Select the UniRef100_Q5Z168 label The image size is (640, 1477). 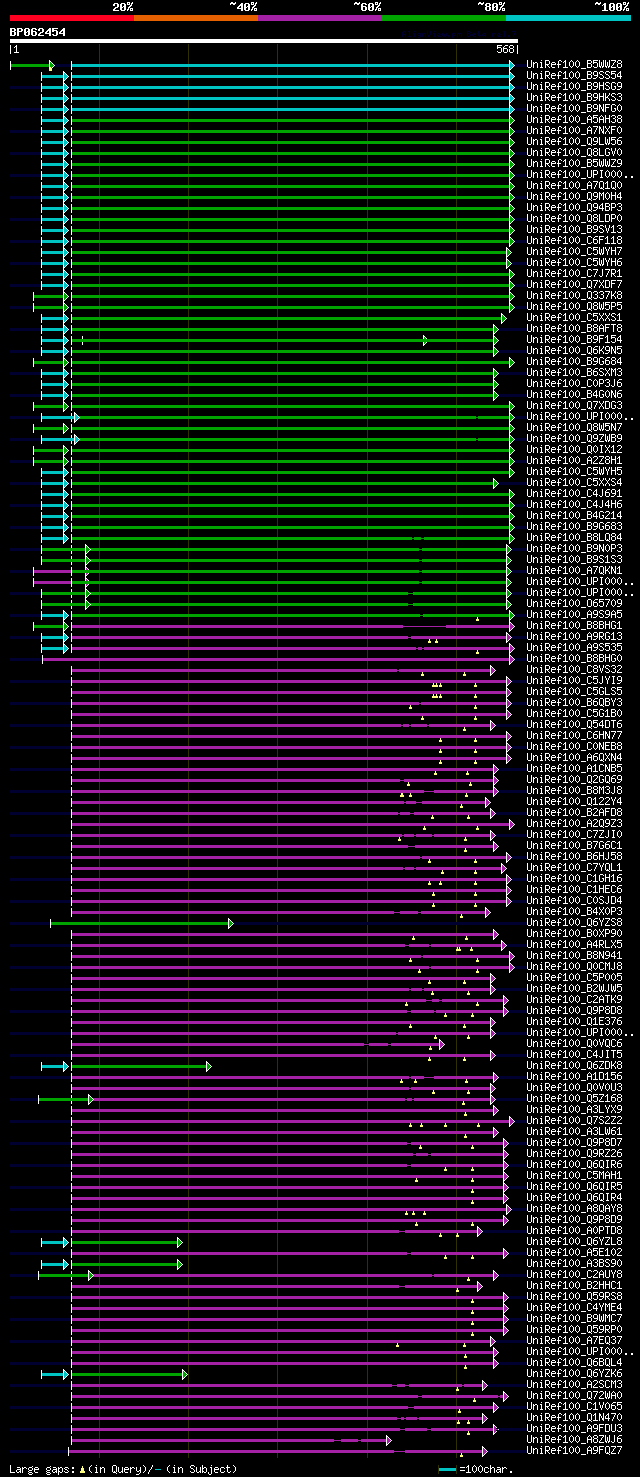[x=574, y=1098]
